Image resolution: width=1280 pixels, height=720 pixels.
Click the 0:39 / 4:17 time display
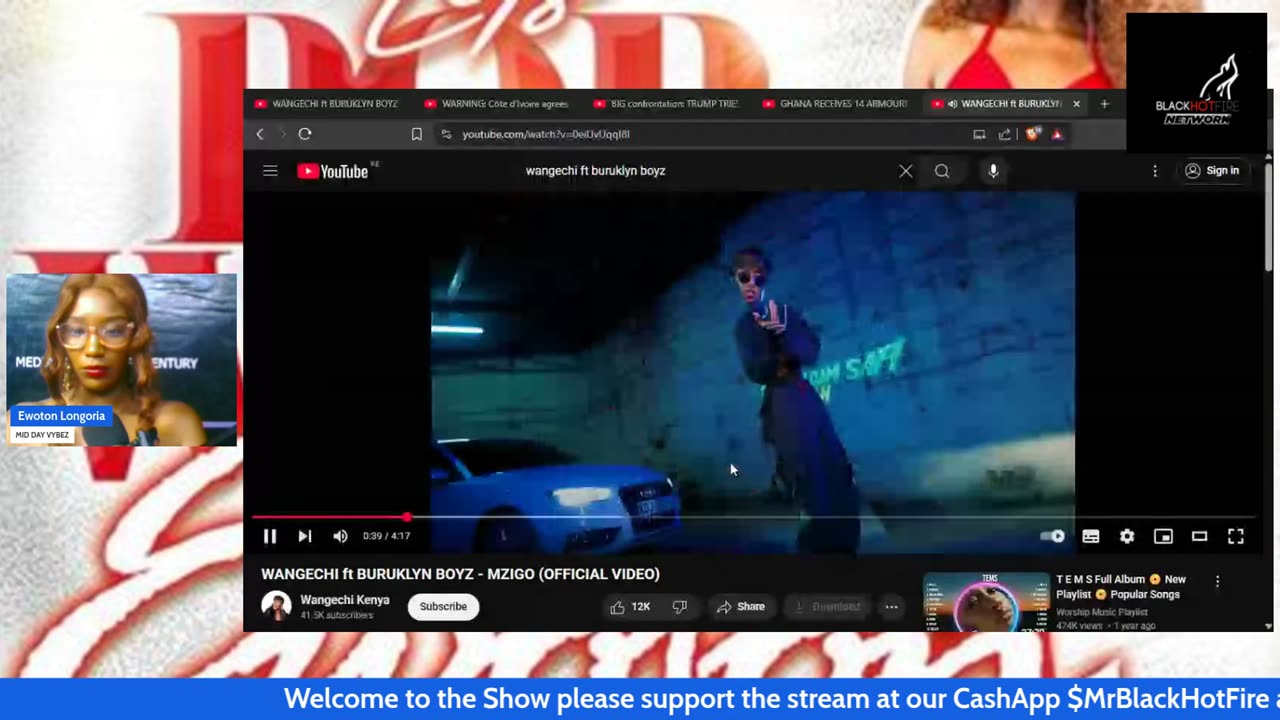coord(386,536)
